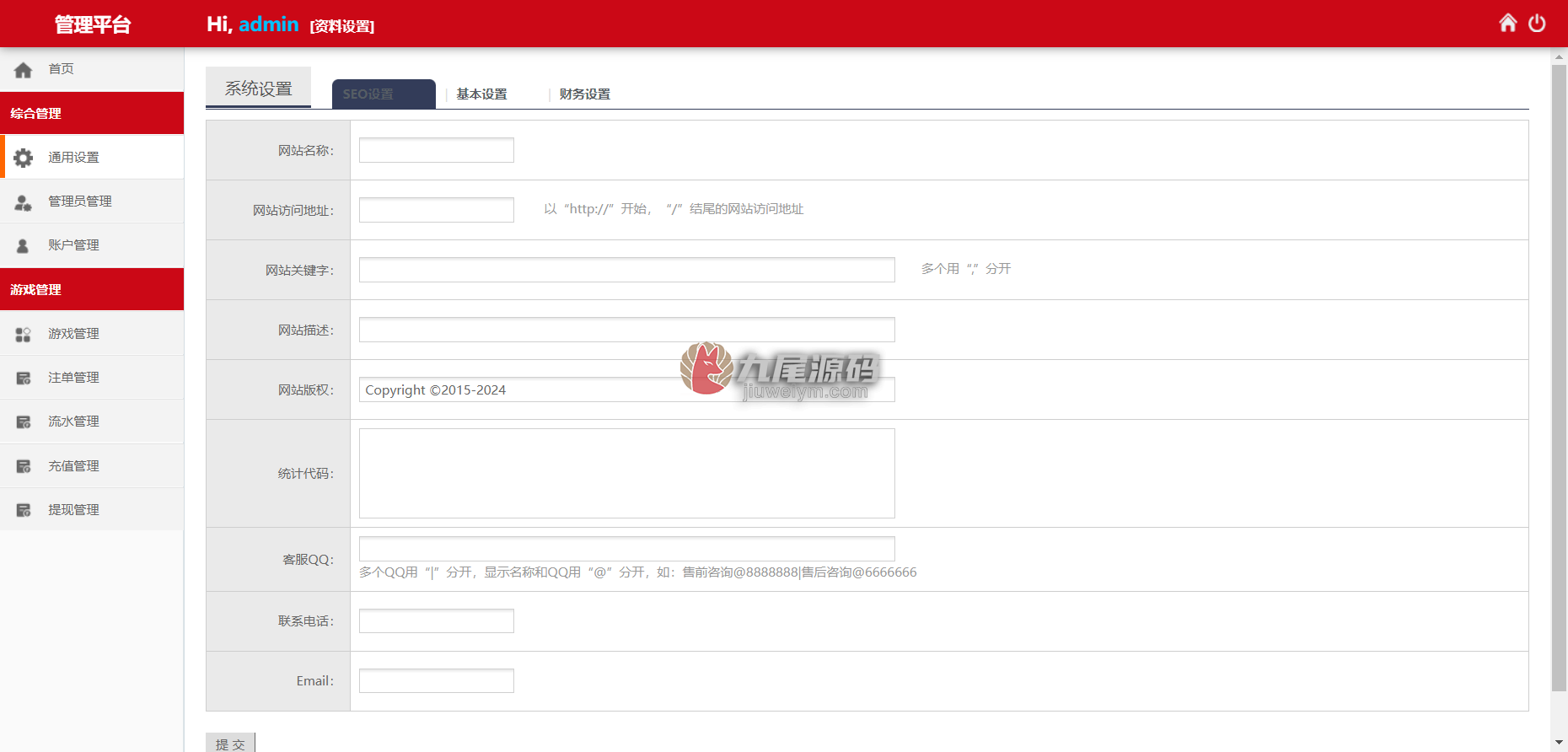Open 通用设置 in the sidebar
This screenshot has width=1568, height=752.
[92, 157]
